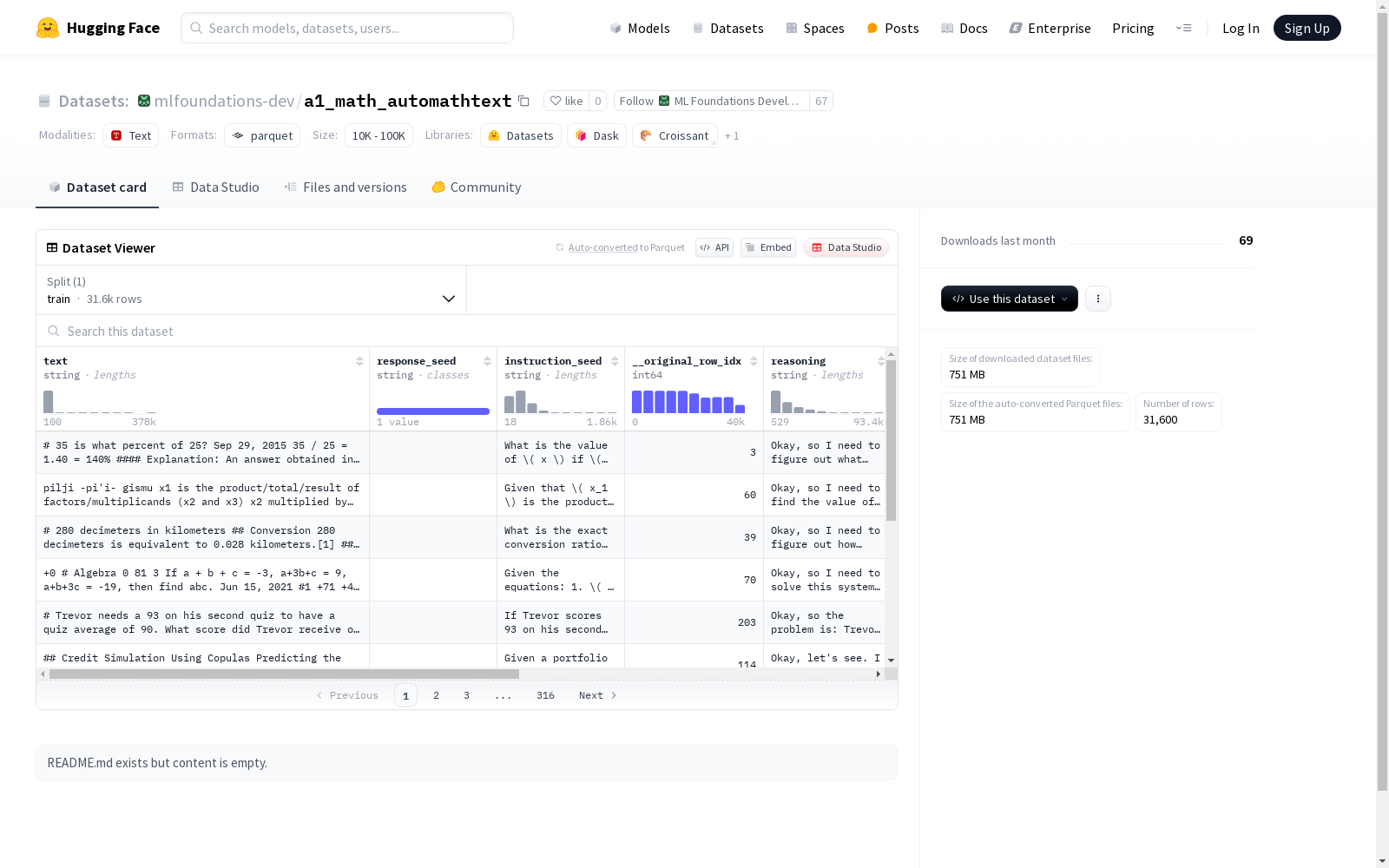Viewport: 1389px width, 868px height.
Task: Open Datasets in the top navigation
Action: 727,28
